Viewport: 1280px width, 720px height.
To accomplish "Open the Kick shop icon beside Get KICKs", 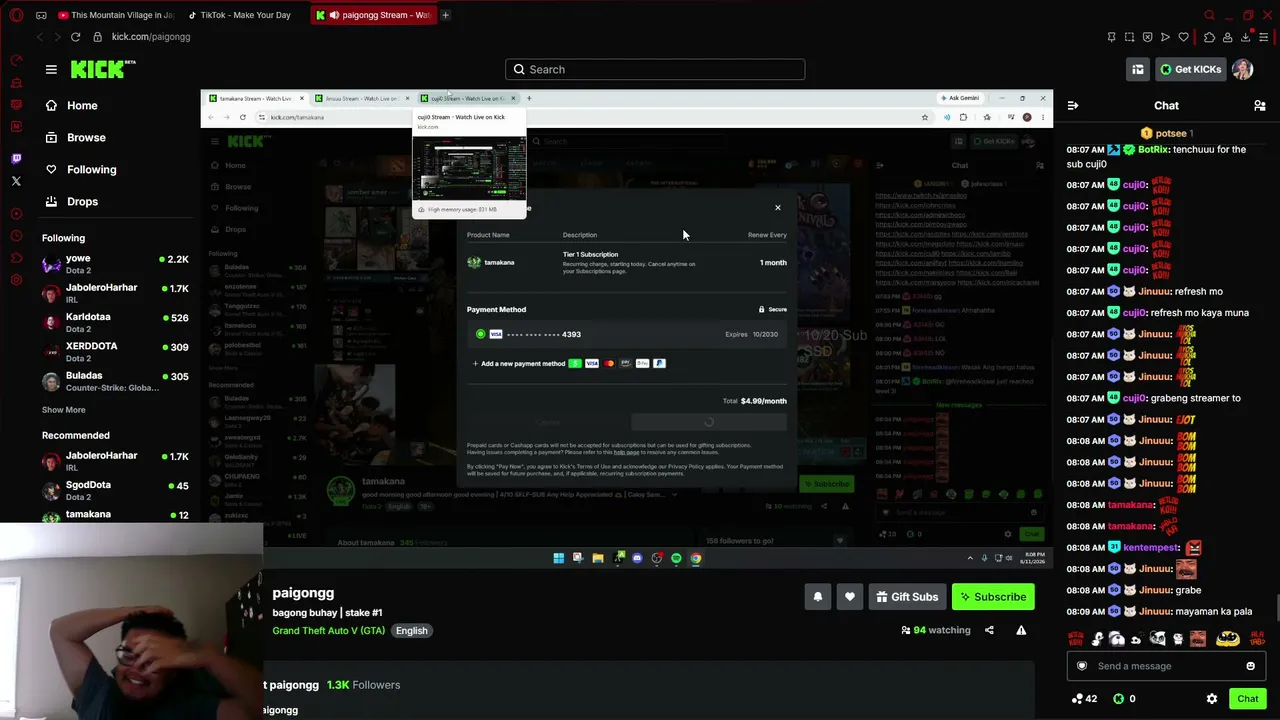I will 1137,69.
